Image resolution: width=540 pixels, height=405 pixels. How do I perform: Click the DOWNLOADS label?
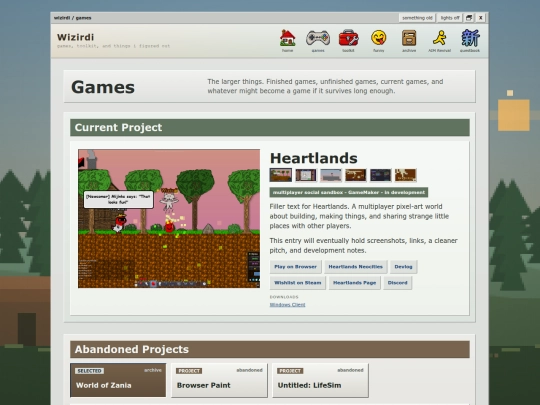[x=284, y=297]
